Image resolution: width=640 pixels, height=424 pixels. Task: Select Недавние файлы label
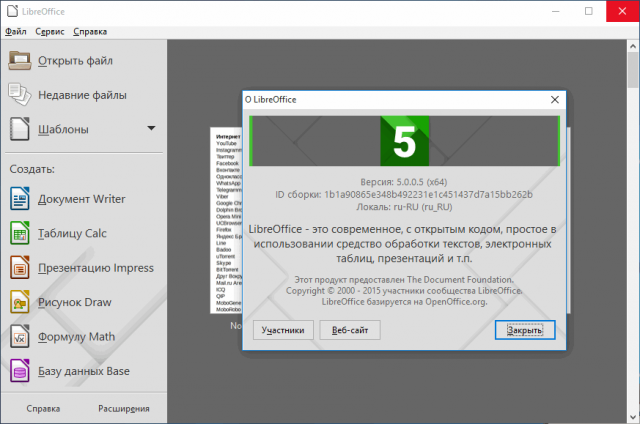(82, 95)
